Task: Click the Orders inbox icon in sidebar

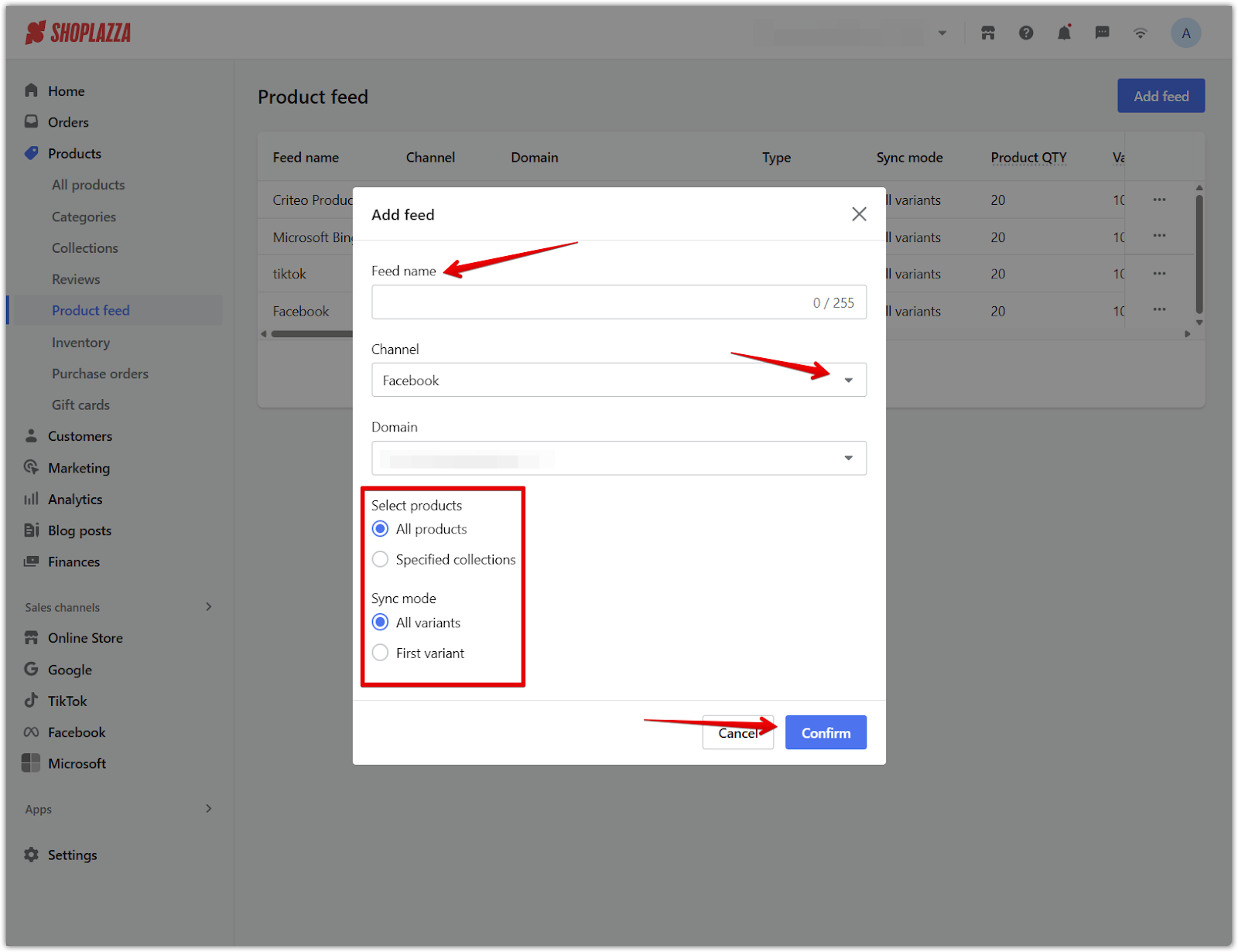Action: click(x=31, y=121)
